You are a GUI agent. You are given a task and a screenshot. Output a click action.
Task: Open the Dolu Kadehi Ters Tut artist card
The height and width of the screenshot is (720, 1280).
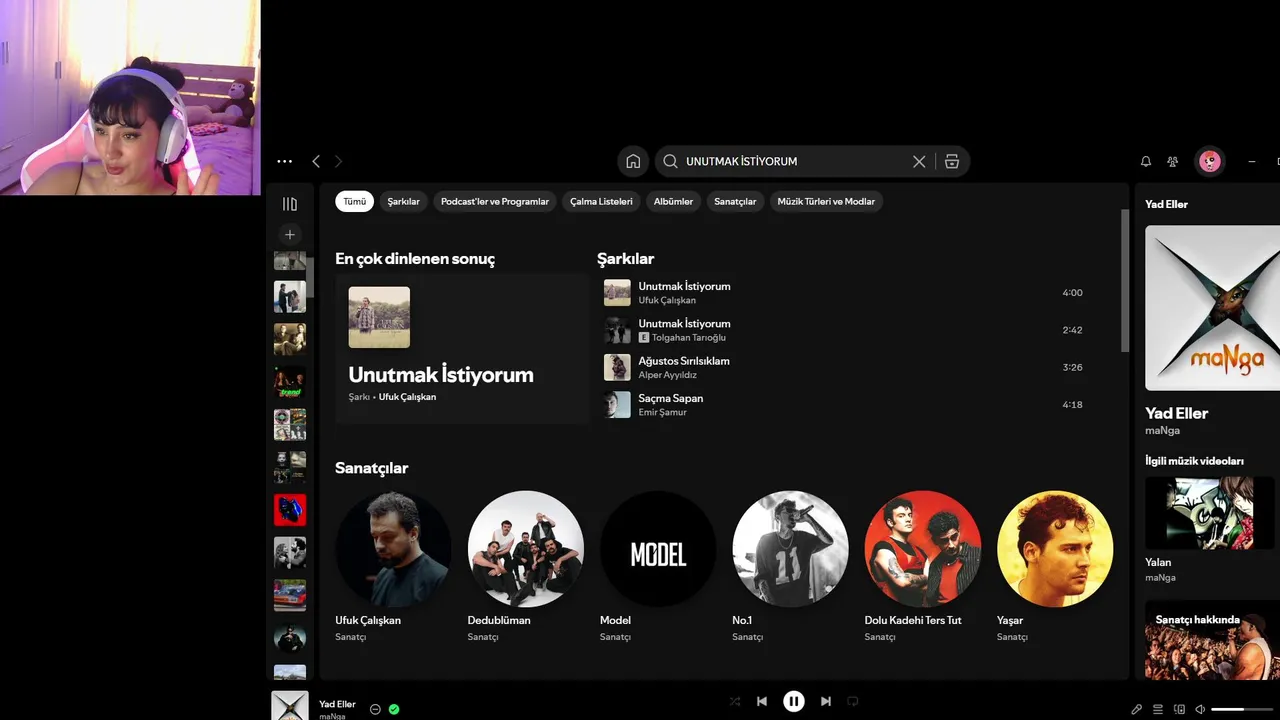tap(922, 566)
